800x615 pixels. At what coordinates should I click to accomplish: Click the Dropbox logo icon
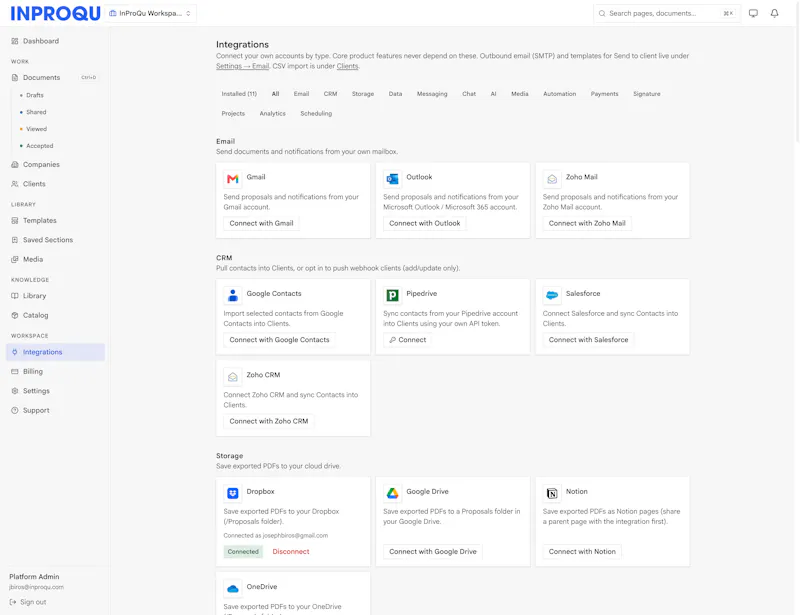pos(233,494)
